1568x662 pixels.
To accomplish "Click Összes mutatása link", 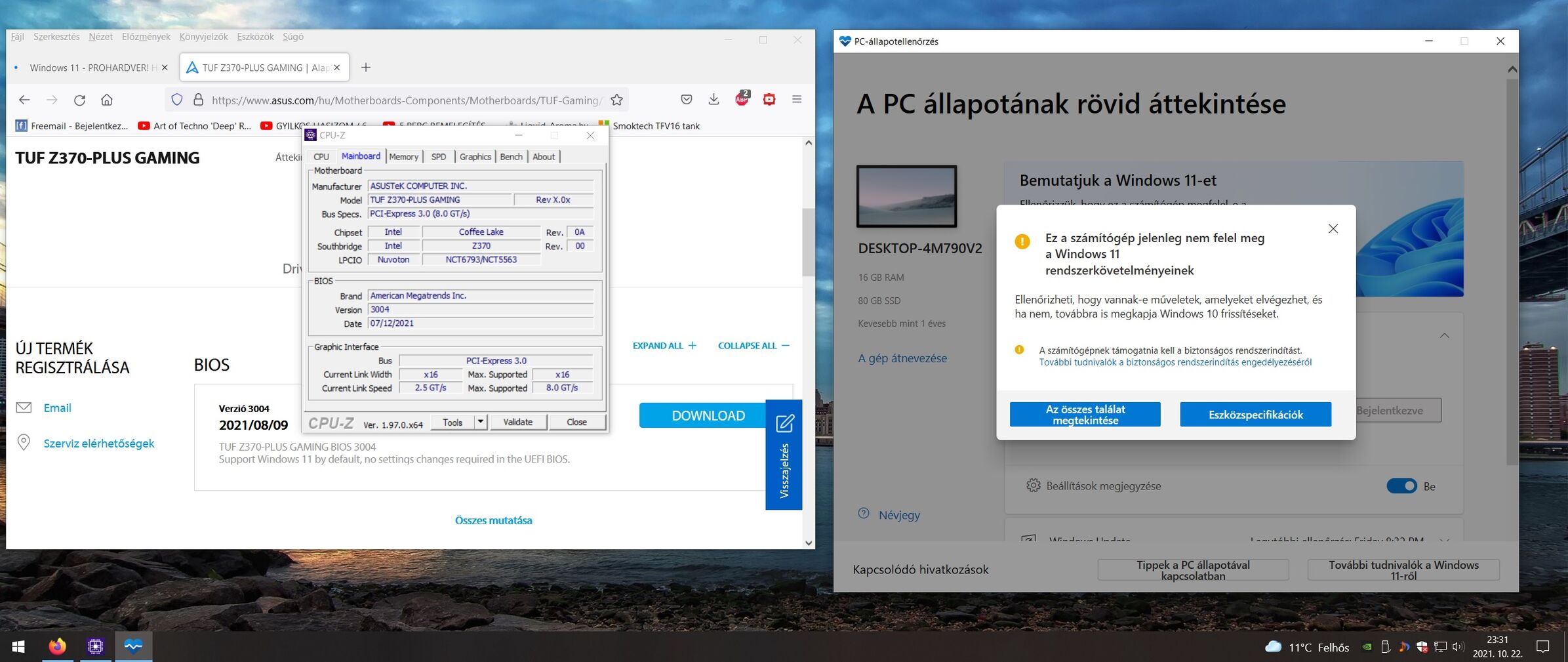I will (x=493, y=520).
